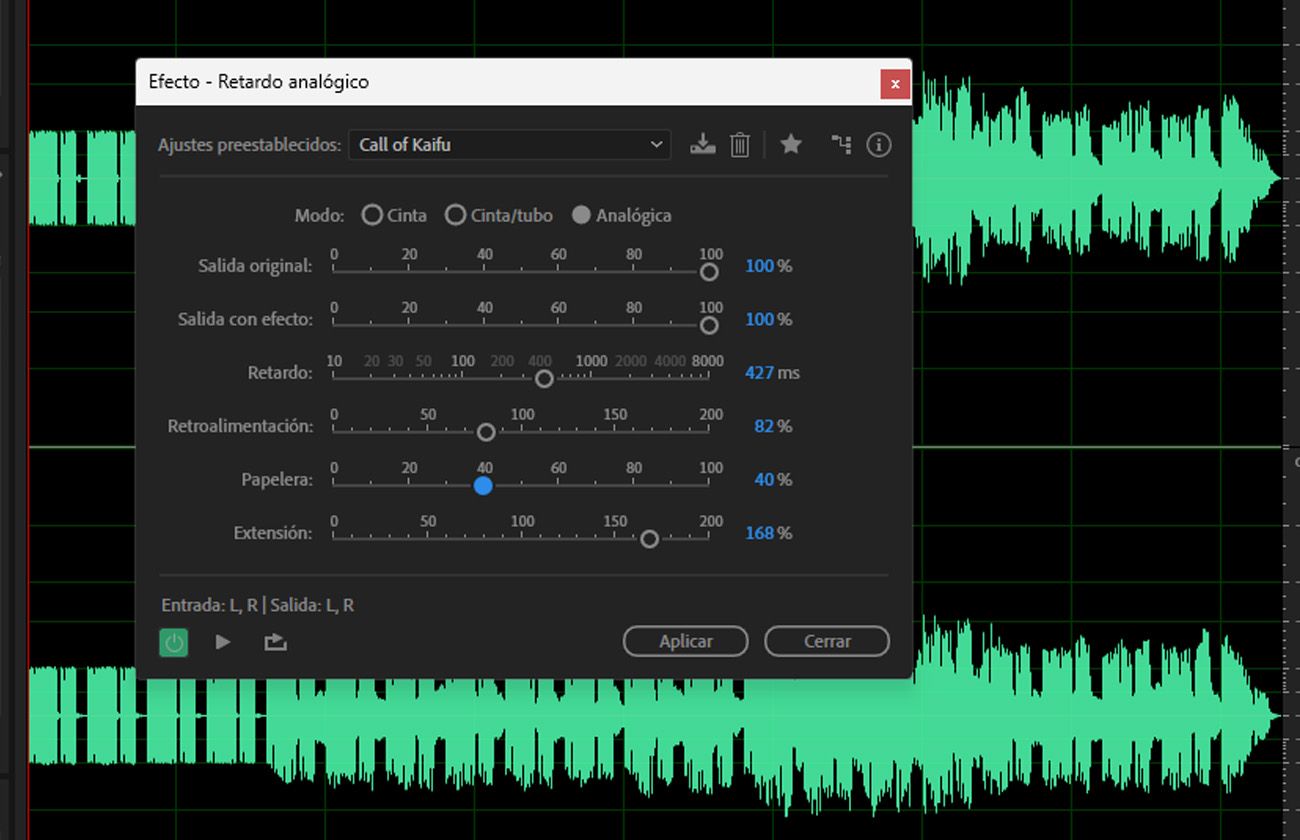This screenshot has width=1300, height=840.
Task: Click the Aplicar button
Action: [686, 641]
